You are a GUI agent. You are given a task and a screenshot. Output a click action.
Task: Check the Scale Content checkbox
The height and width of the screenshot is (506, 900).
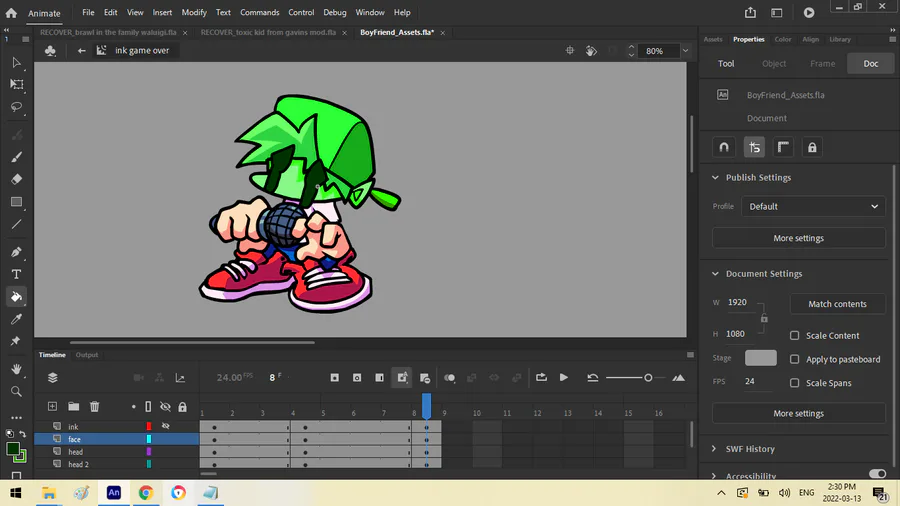[x=794, y=336]
